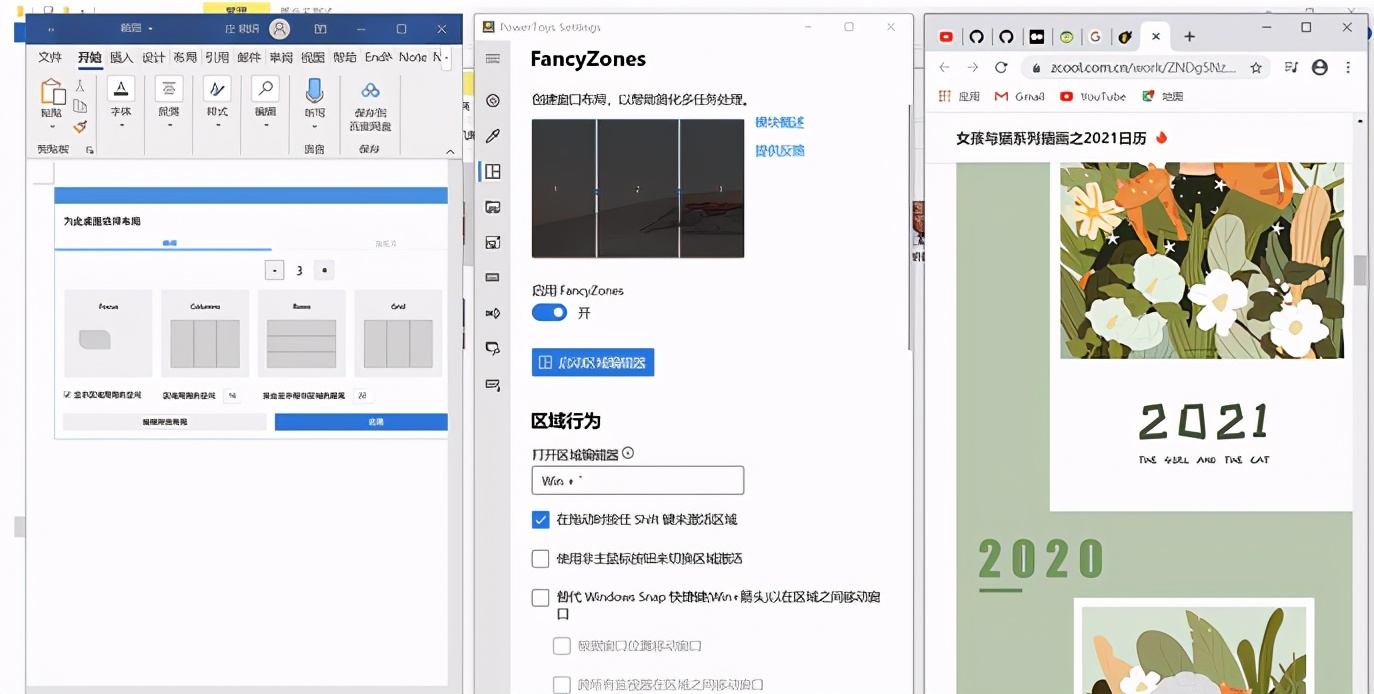Image resolution: width=1374 pixels, height=694 pixels.
Task: Click the info icon beside the editor hotkey label
Action: pos(628,453)
